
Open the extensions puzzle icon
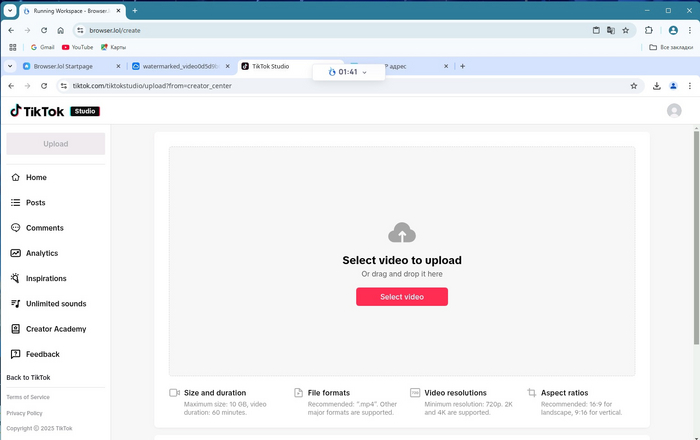coord(649,30)
